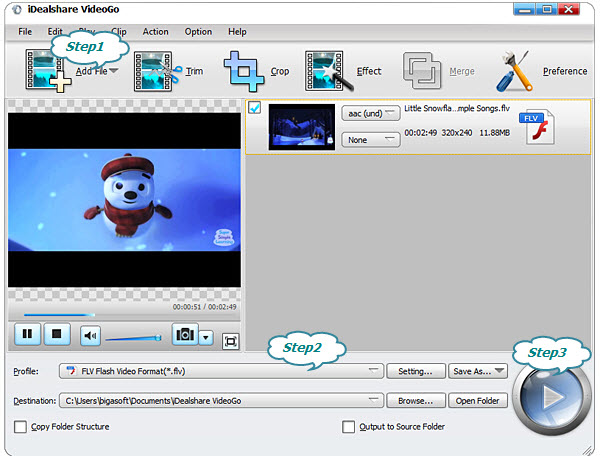Image resolution: width=600 pixels, height=456 pixels.
Task: Open the Preference tools icon
Action: coord(514,71)
